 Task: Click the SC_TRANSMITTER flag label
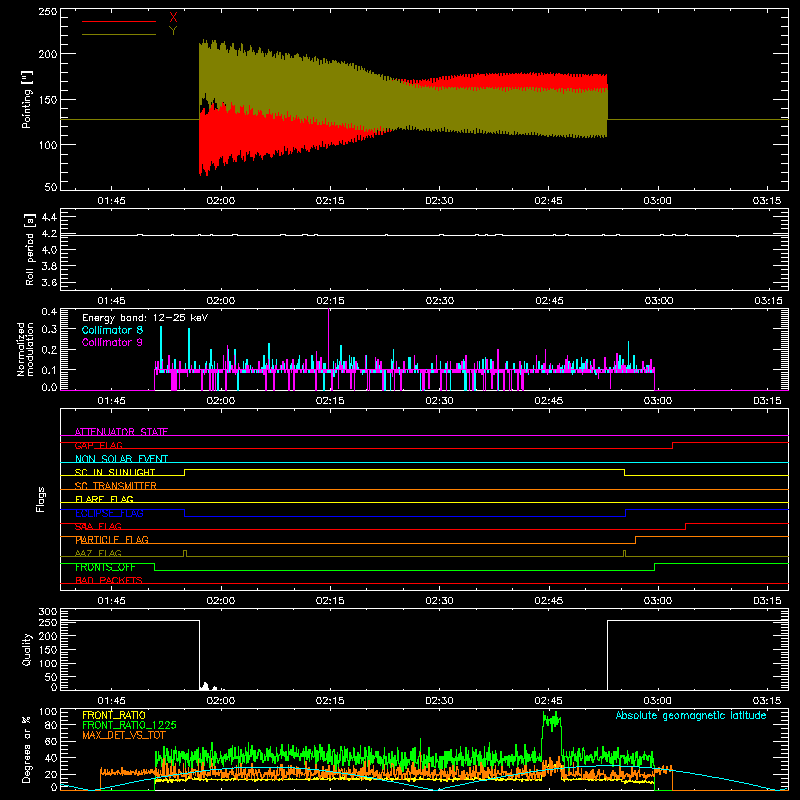click(x=116, y=486)
